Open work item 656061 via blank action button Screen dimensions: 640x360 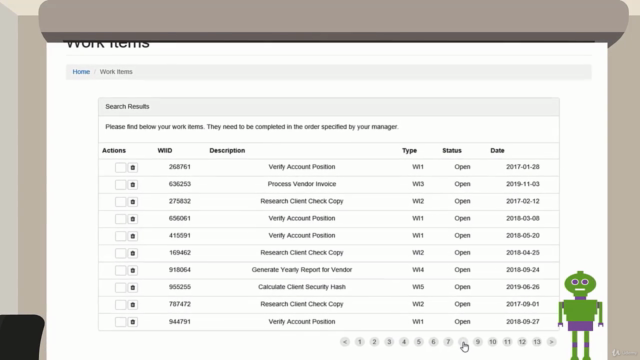(x=120, y=219)
